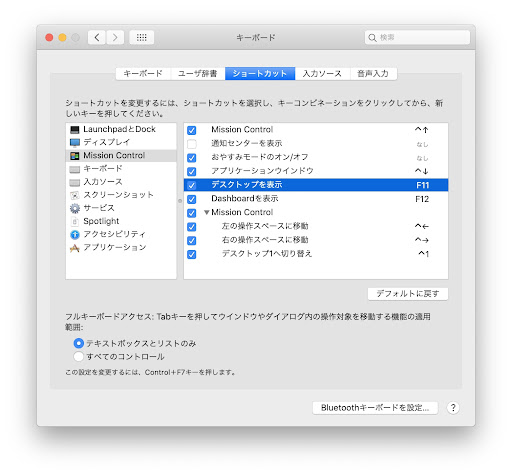This screenshot has height=475, width=512.
Task: Select the ショートカット tab
Action: pos(260,73)
